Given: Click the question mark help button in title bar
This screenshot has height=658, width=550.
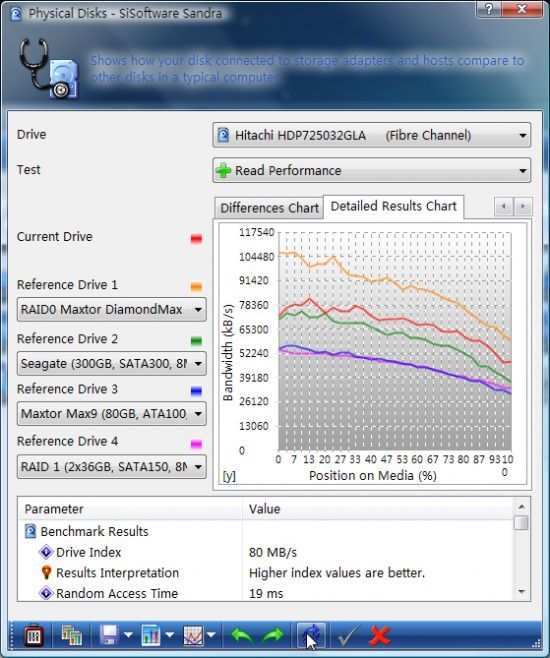Looking at the screenshot, I should pyautogui.click(x=489, y=9).
